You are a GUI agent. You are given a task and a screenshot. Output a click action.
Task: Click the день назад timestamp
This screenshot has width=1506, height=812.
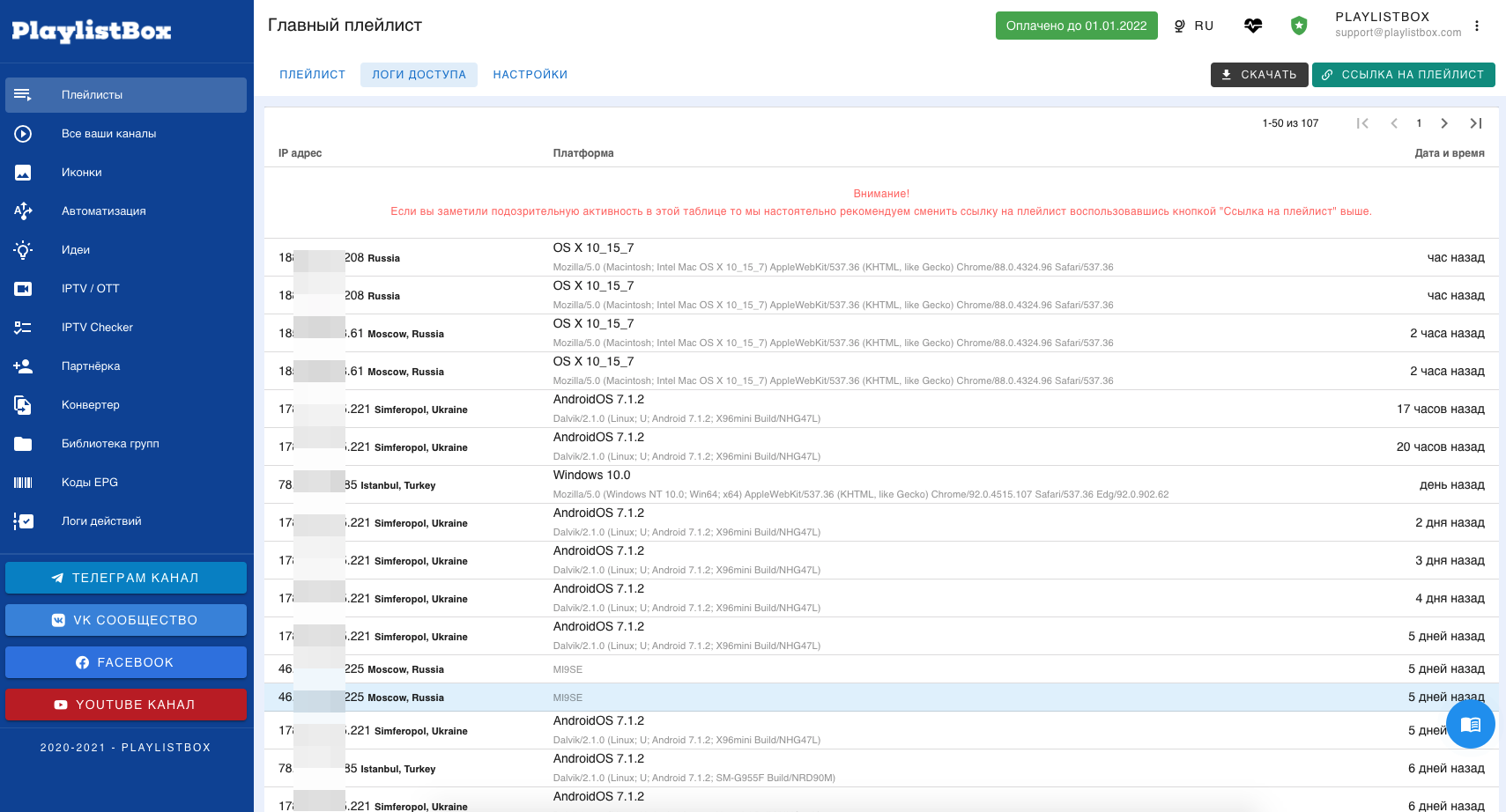tap(1452, 485)
